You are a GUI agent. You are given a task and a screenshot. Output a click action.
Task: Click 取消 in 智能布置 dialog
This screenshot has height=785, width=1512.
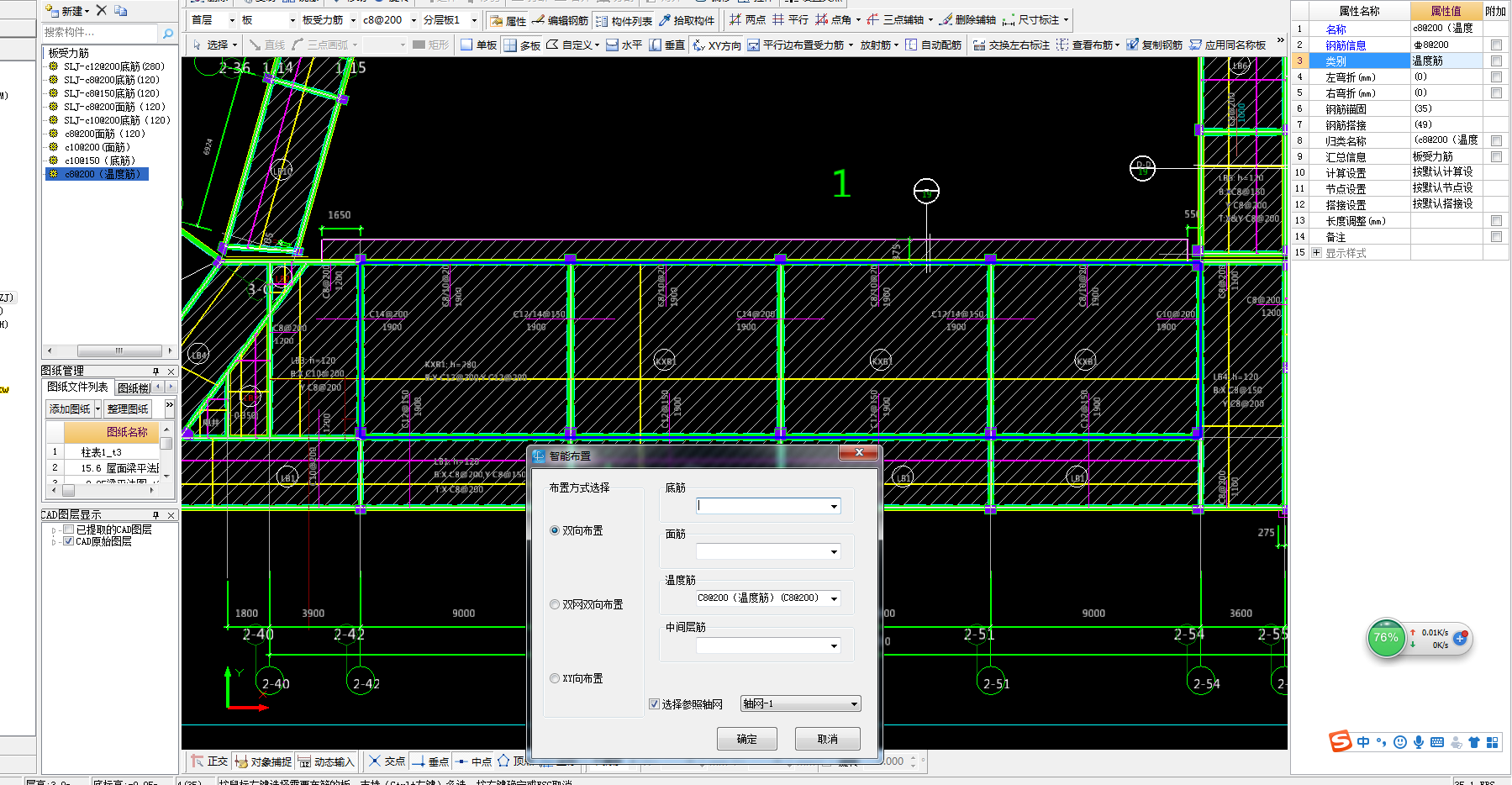[828, 739]
